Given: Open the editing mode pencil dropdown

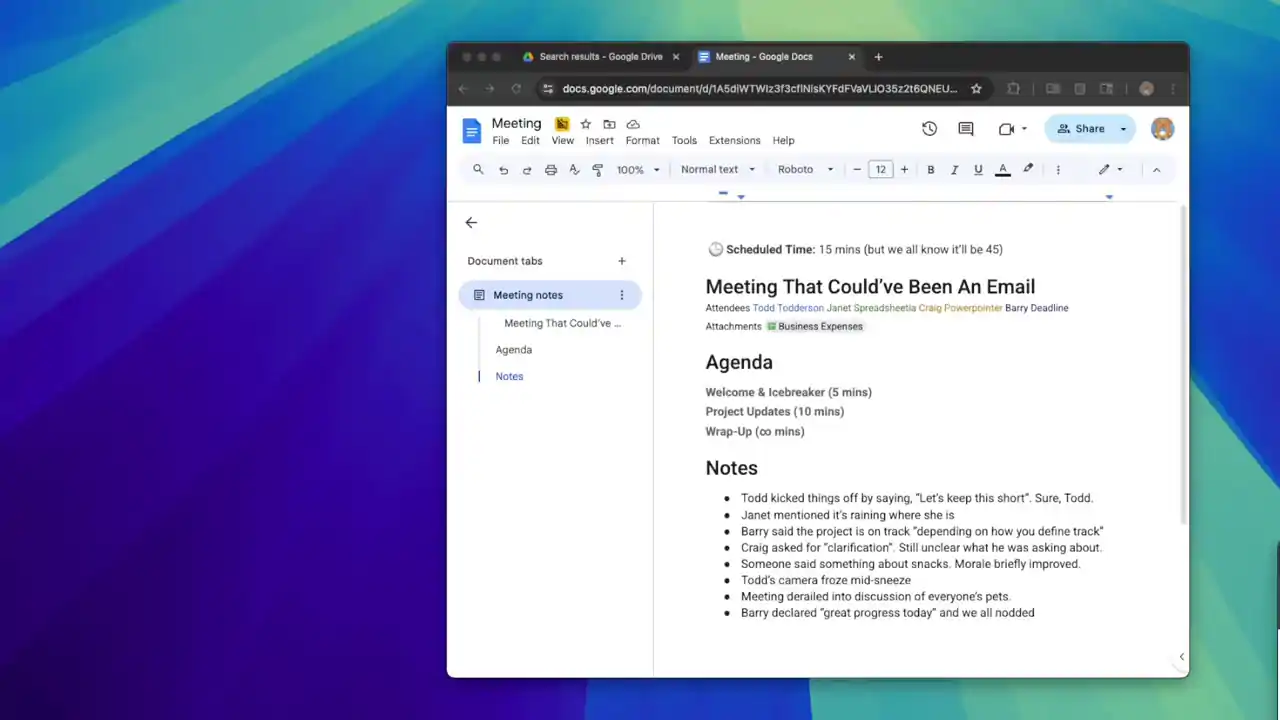Looking at the screenshot, I should coord(1110,170).
